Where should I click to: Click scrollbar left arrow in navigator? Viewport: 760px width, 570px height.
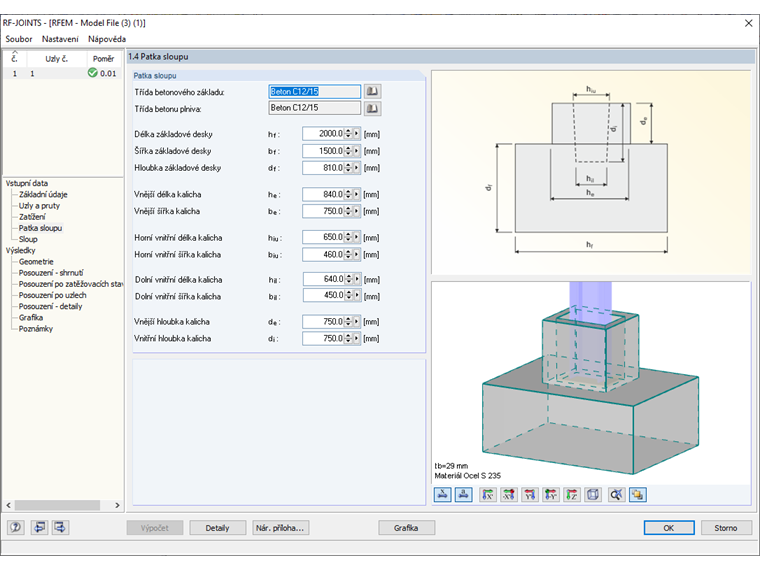click(9, 505)
